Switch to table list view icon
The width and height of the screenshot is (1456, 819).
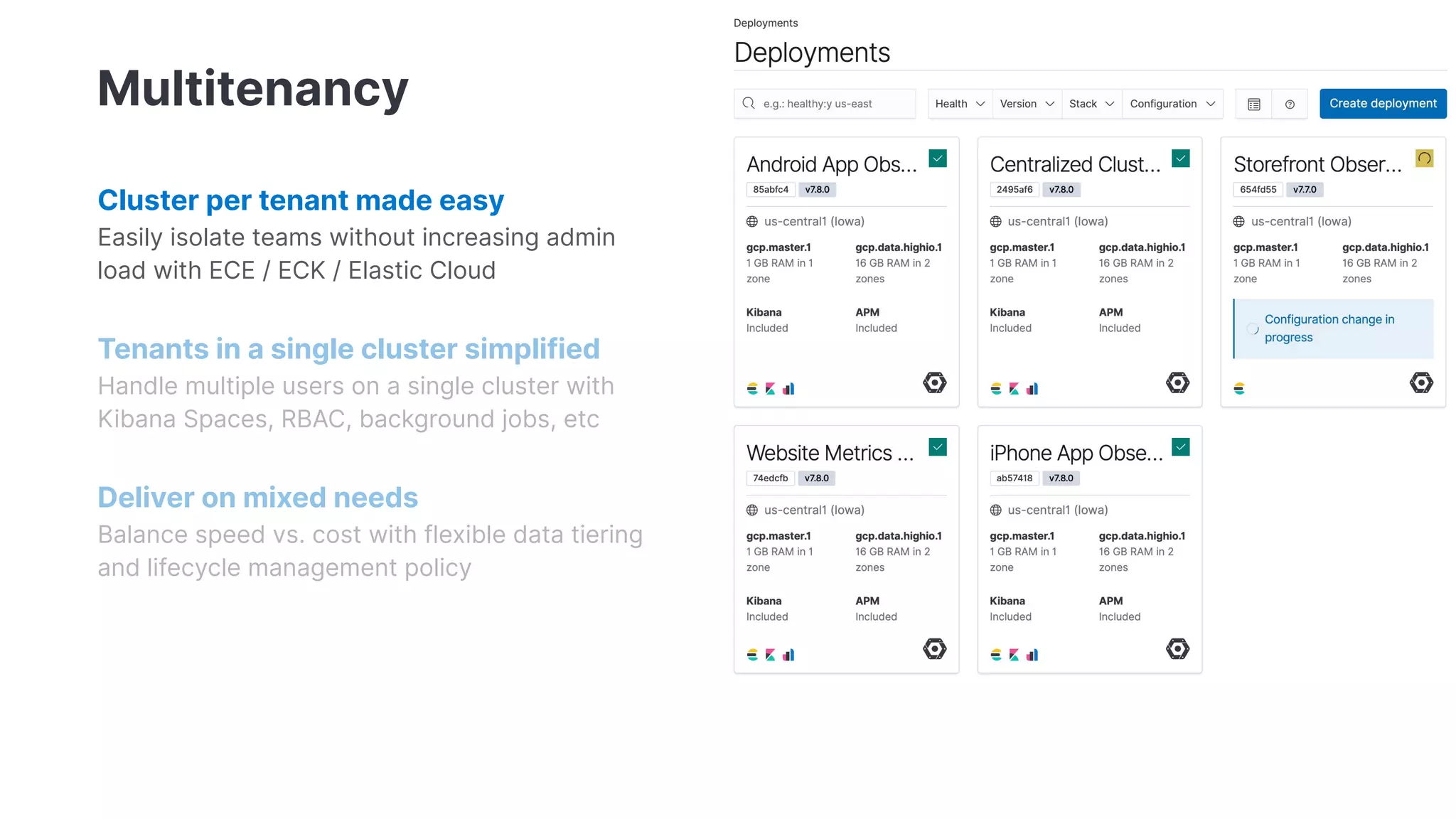coord(1254,104)
